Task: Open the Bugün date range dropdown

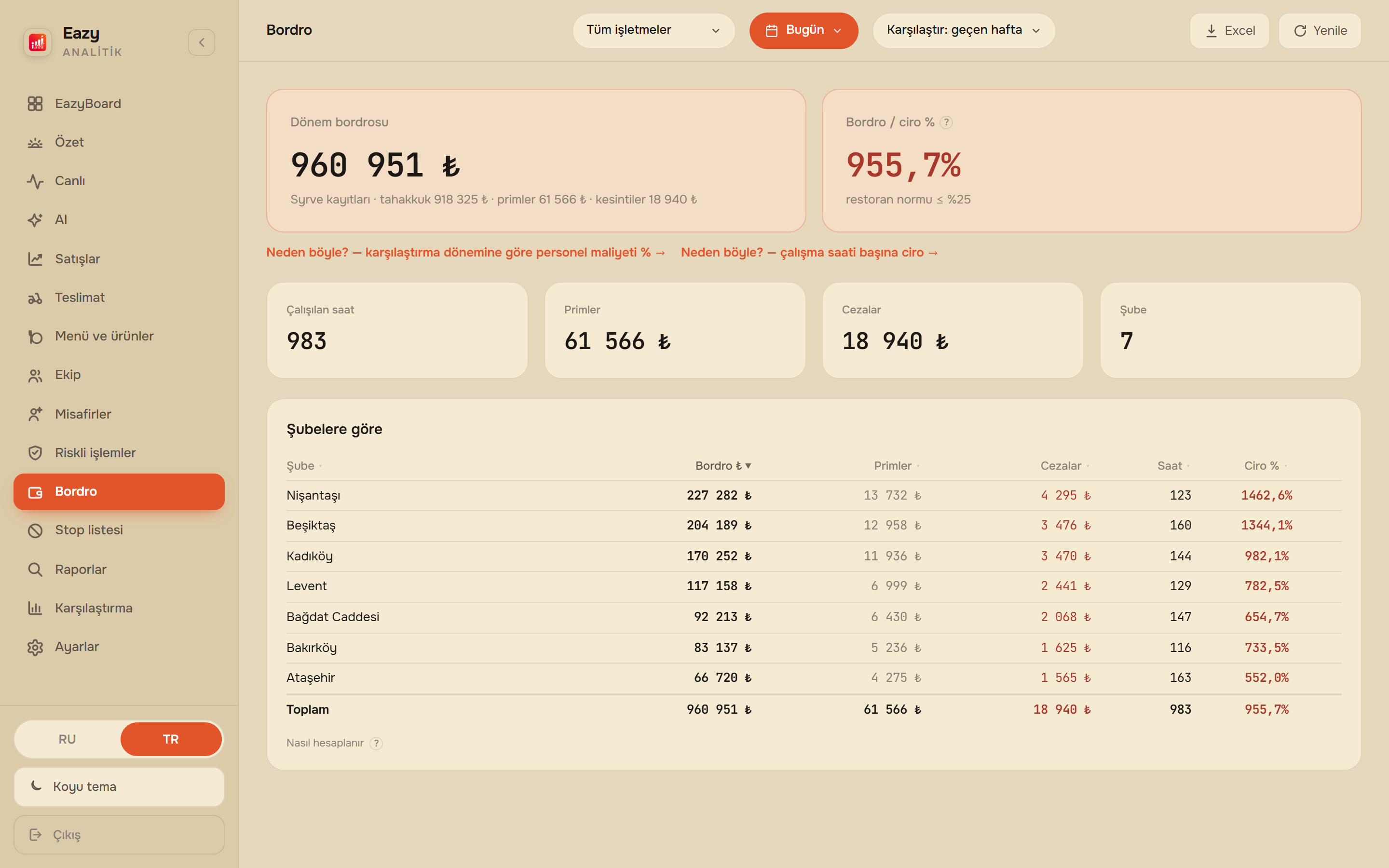Action: [x=803, y=30]
